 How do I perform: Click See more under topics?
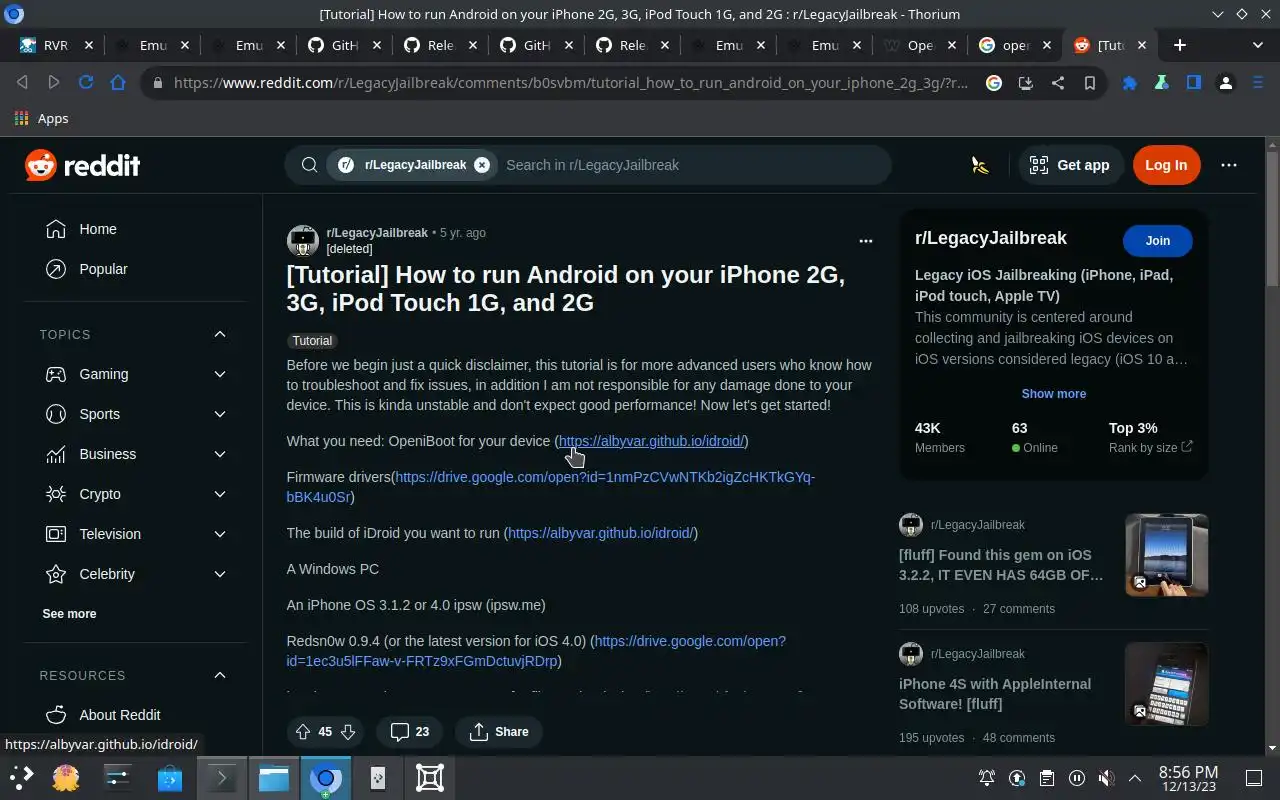tap(69, 614)
